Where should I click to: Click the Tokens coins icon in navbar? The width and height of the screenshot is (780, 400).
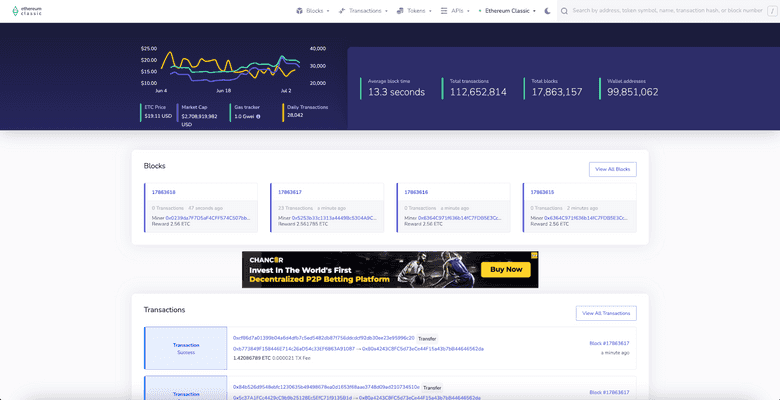[401, 10]
